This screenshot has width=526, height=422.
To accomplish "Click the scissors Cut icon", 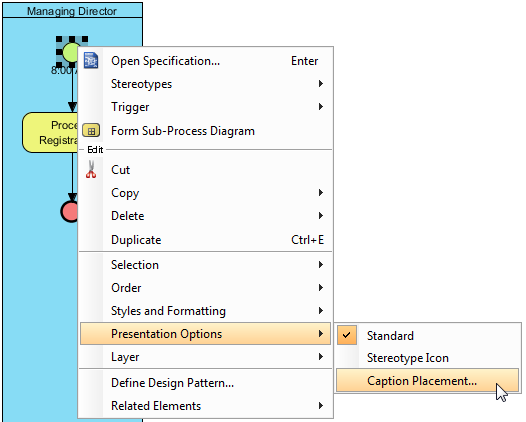I will (91, 169).
